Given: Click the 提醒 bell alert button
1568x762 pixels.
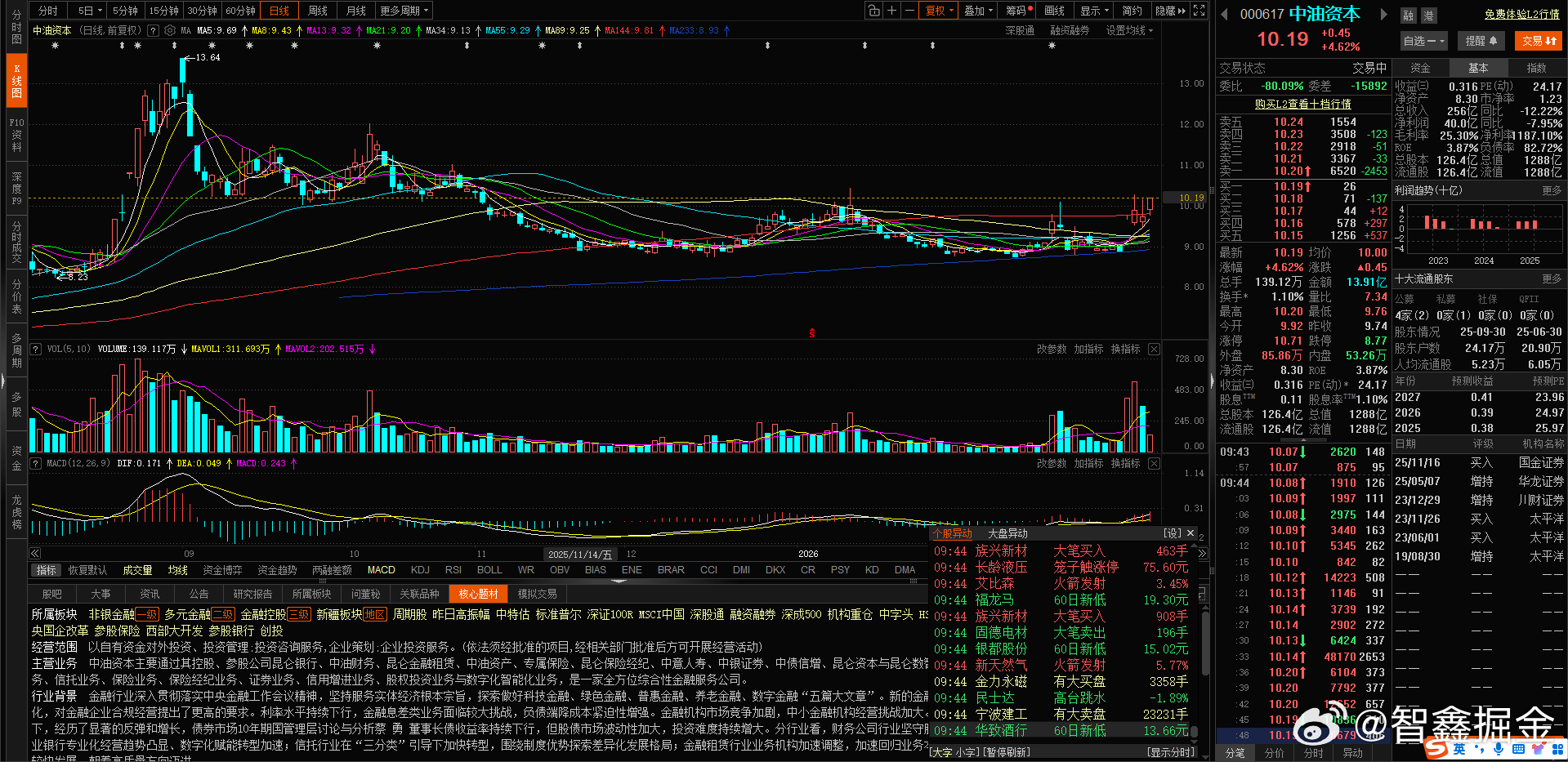Looking at the screenshot, I should point(1481,41).
